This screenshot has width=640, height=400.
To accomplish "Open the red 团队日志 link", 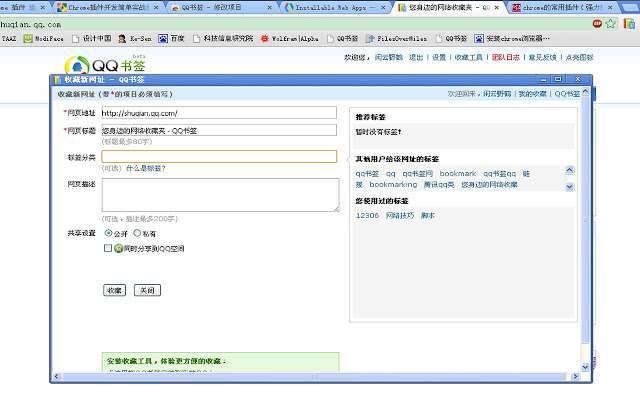I will pos(506,58).
